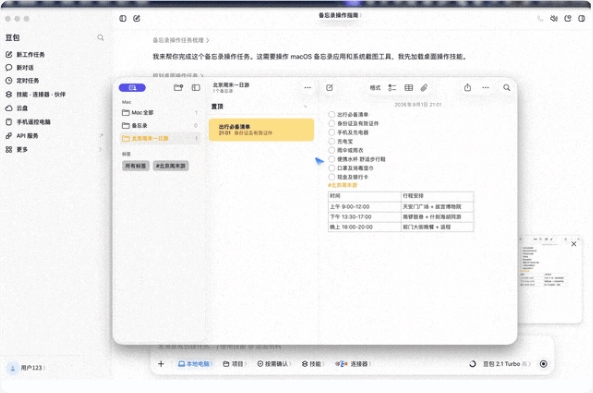This screenshot has height=393, width=593.
Task: Check off 现金及银行卡
Action: tap(331, 177)
